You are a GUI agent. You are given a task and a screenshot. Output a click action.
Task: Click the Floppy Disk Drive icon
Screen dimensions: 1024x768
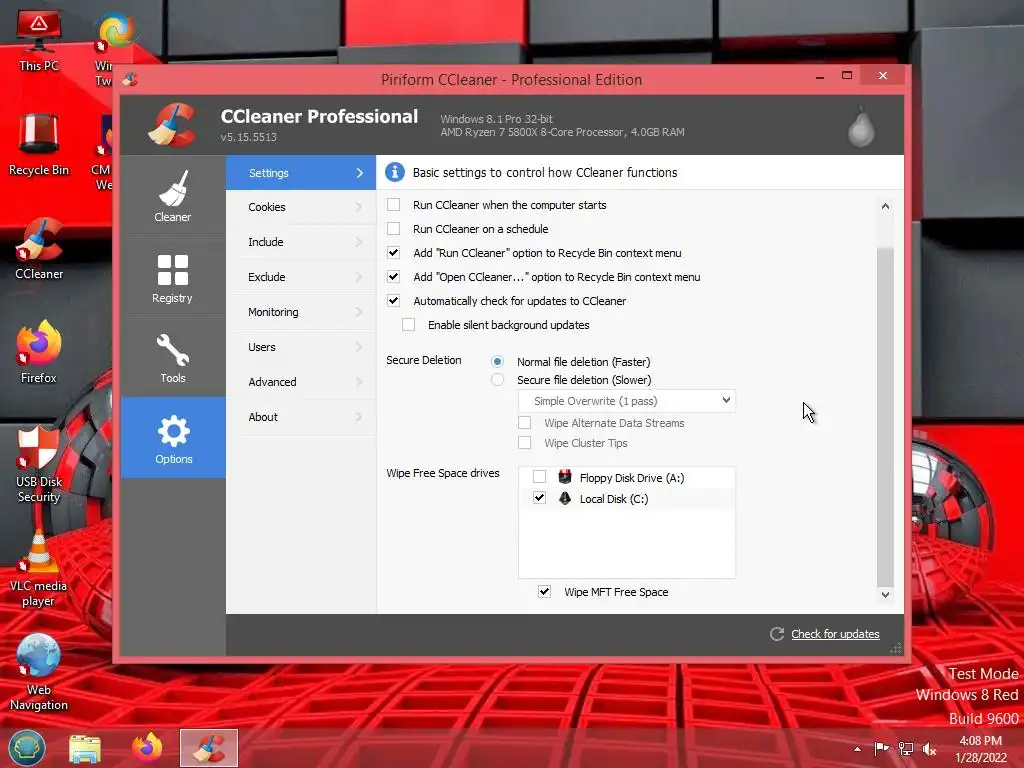pos(565,477)
